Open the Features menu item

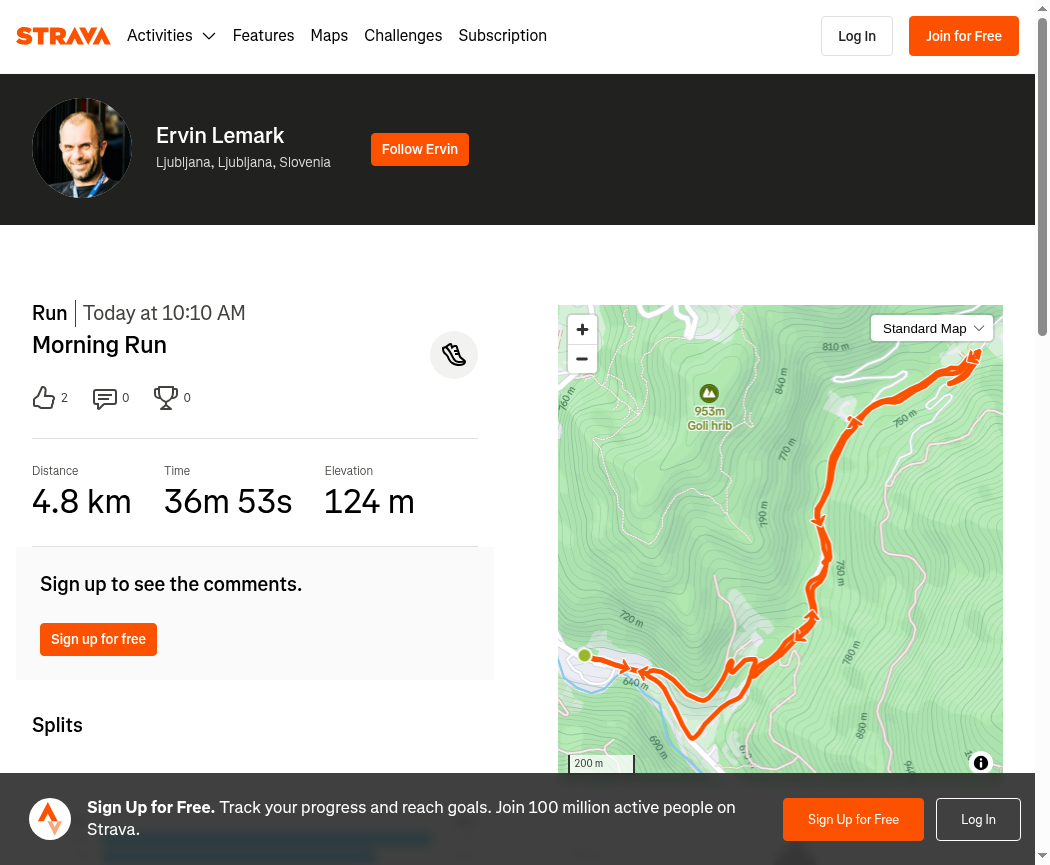click(x=263, y=35)
